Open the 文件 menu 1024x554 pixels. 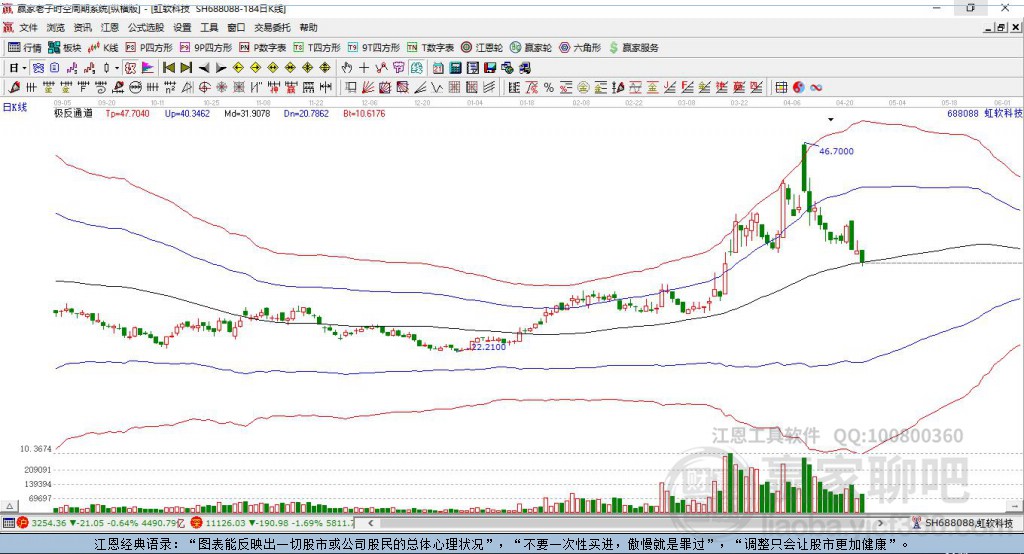28,27
